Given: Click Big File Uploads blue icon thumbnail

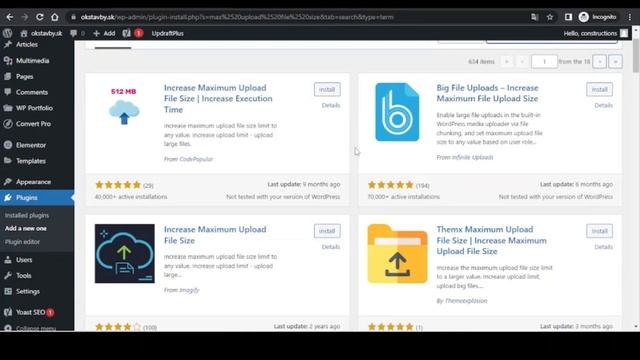Looking at the screenshot, I should [x=397, y=112].
